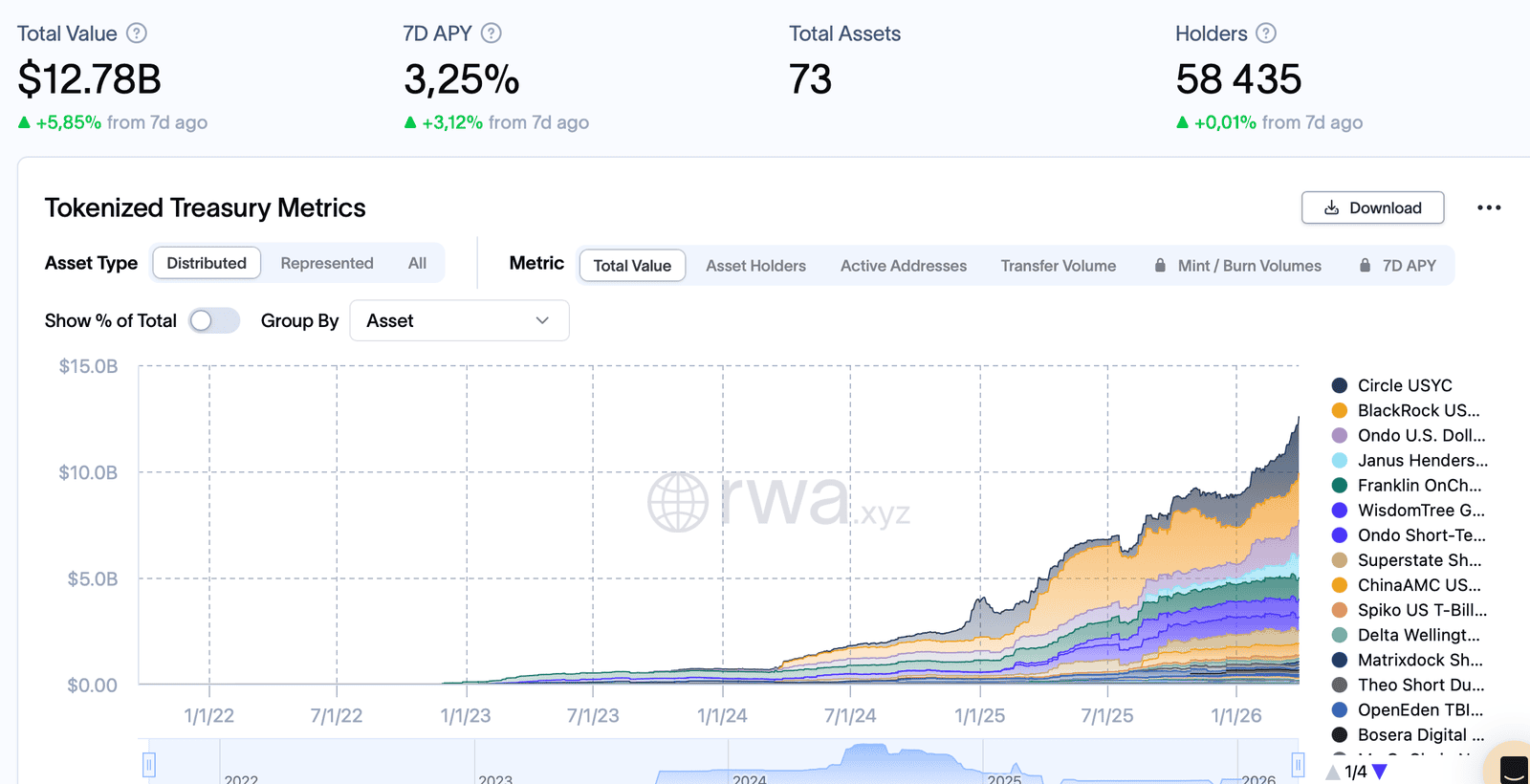Click the download arrow icon in Download button

[1330, 207]
